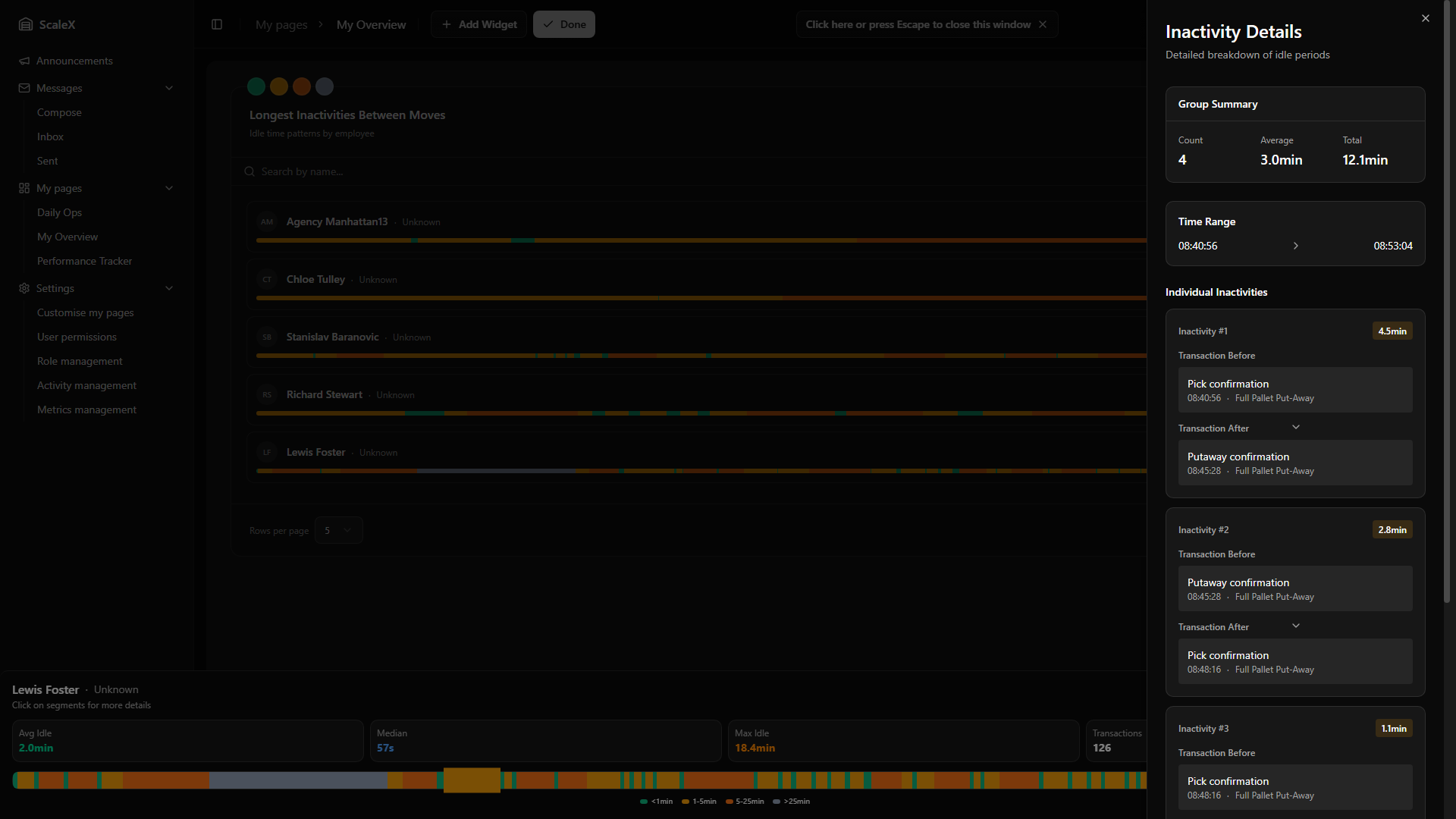Collapse the My pages section chevron
The width and height of the screenshot is (1456, 819).
(169, 188)
